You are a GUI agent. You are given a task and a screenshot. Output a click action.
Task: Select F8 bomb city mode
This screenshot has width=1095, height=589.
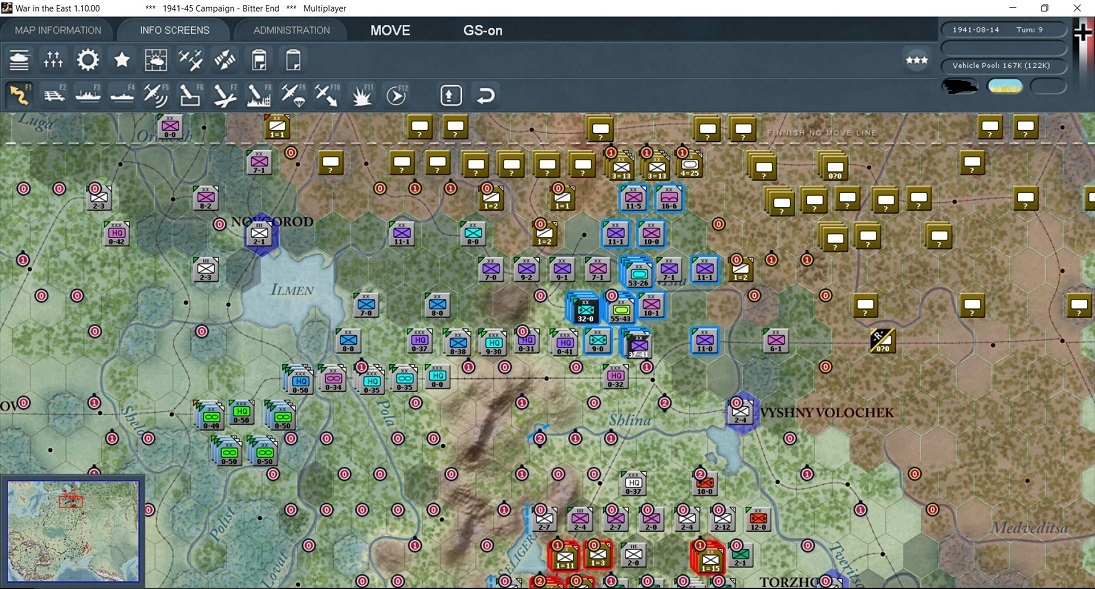[x=258, y=95]
